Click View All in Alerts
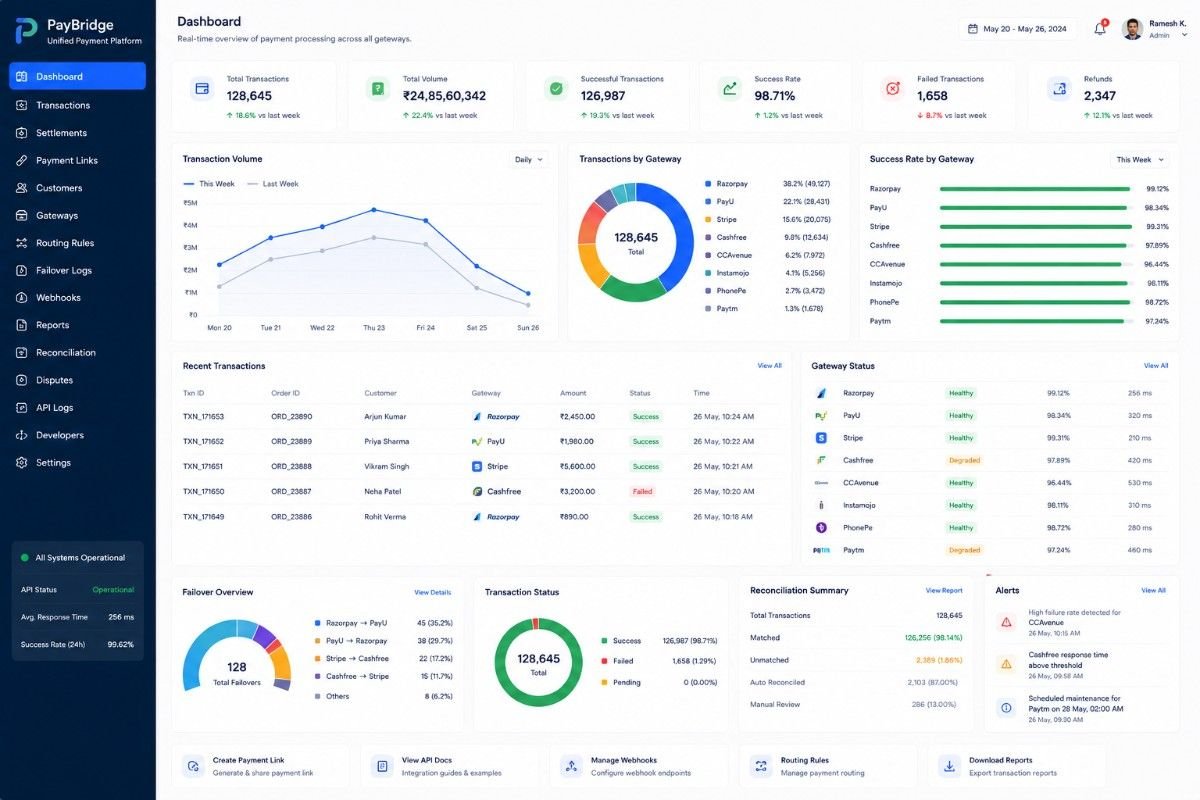This screenshot has width=1200, height=800. pos(1153,591)
